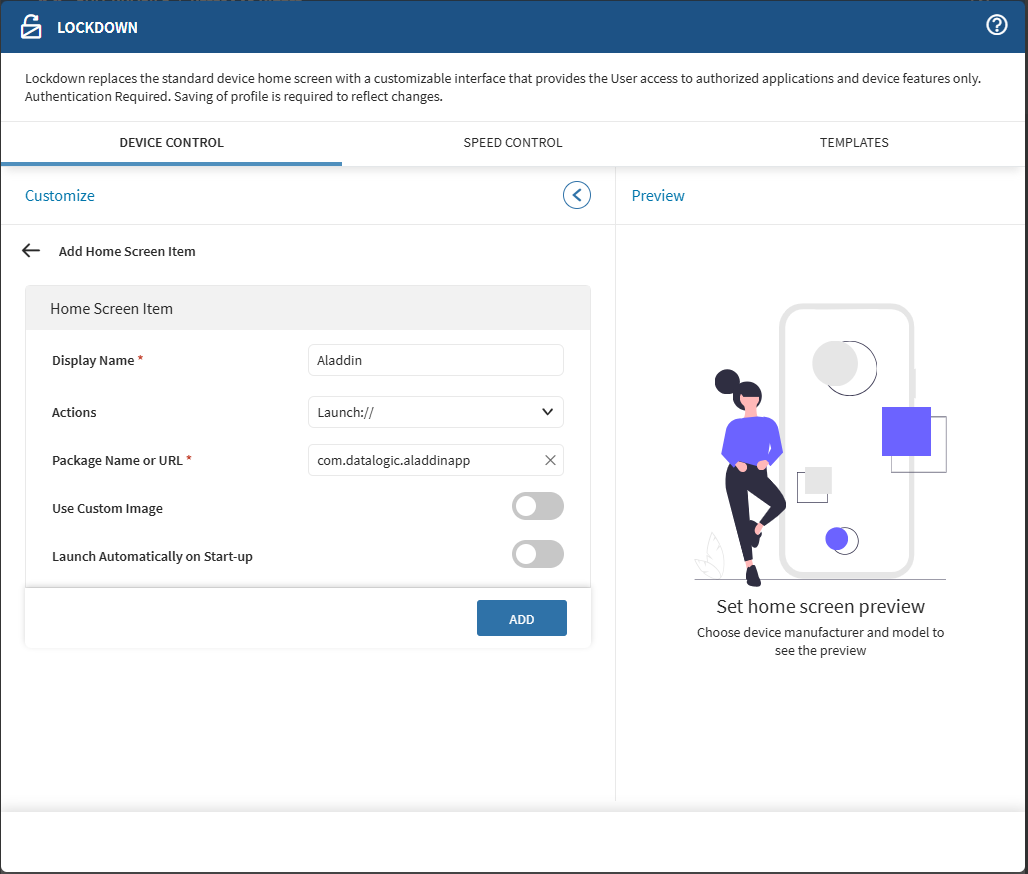Open the Templates tab
Image resolution: width=1028 pixels, height=874 pixels.
click(854, 143)
